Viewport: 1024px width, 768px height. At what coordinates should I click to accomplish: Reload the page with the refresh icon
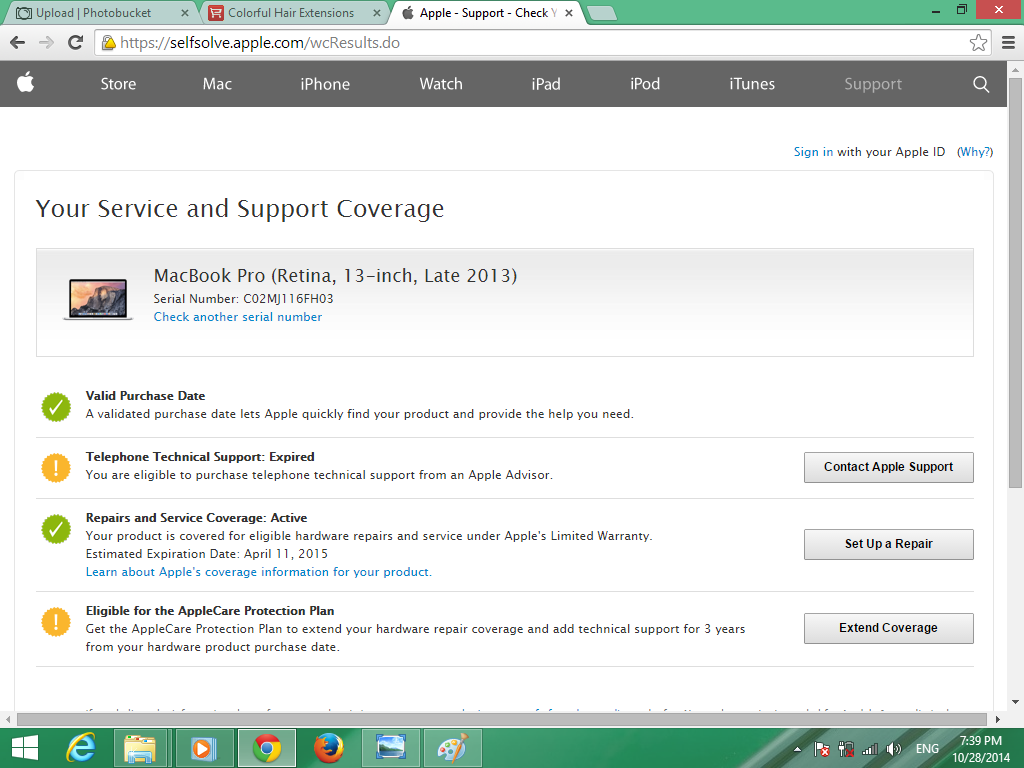coord(75,43)
